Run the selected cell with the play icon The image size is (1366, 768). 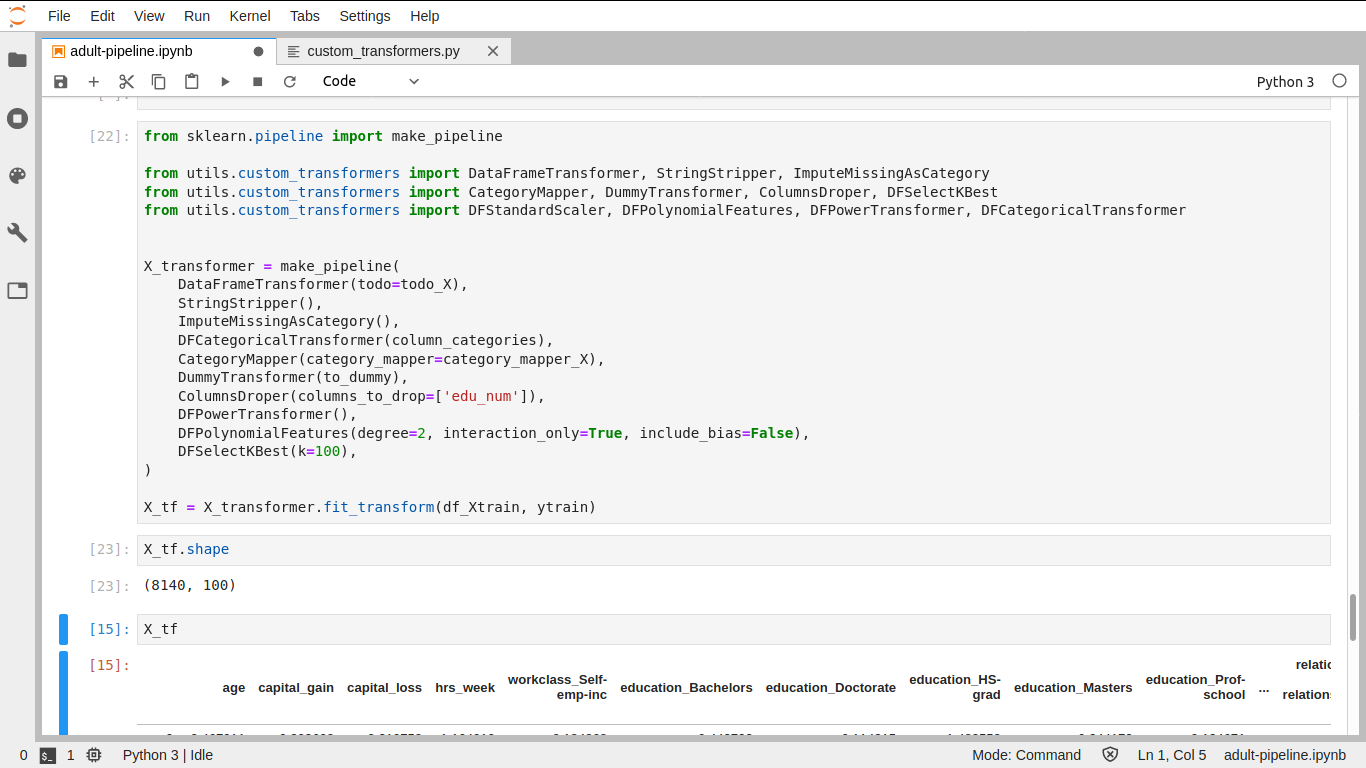pos(225,81)
